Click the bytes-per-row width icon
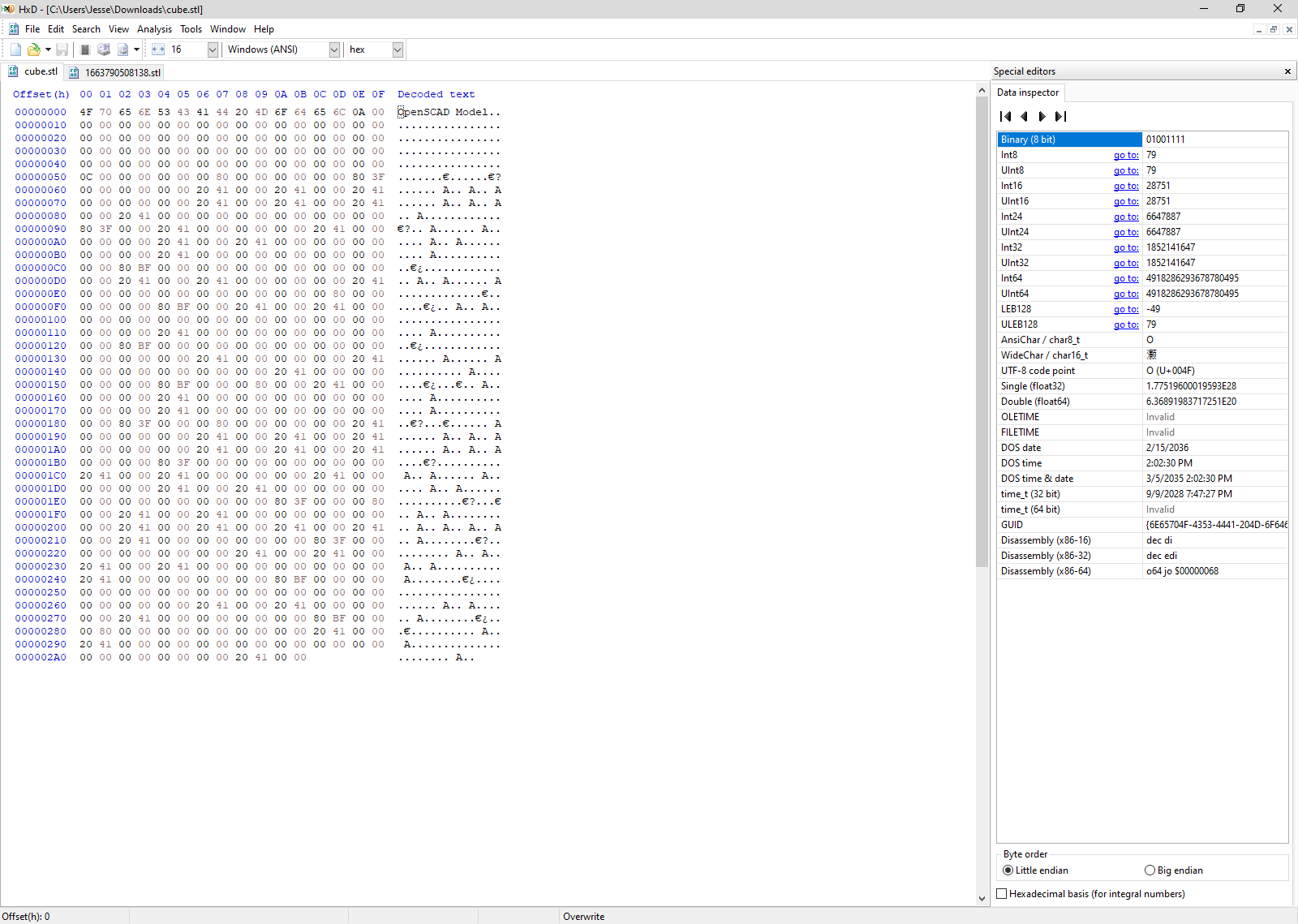 [158, 49]
